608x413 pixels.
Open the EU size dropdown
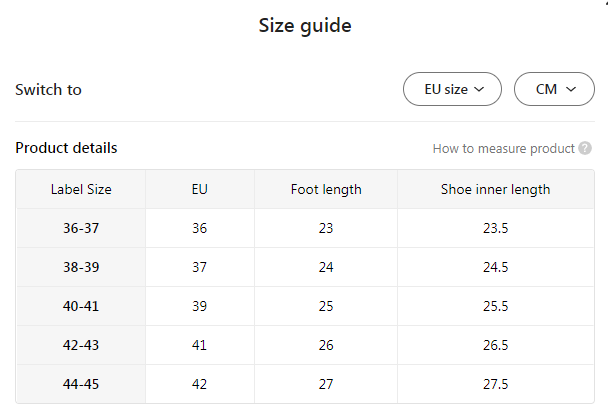(x=452, y=89)
